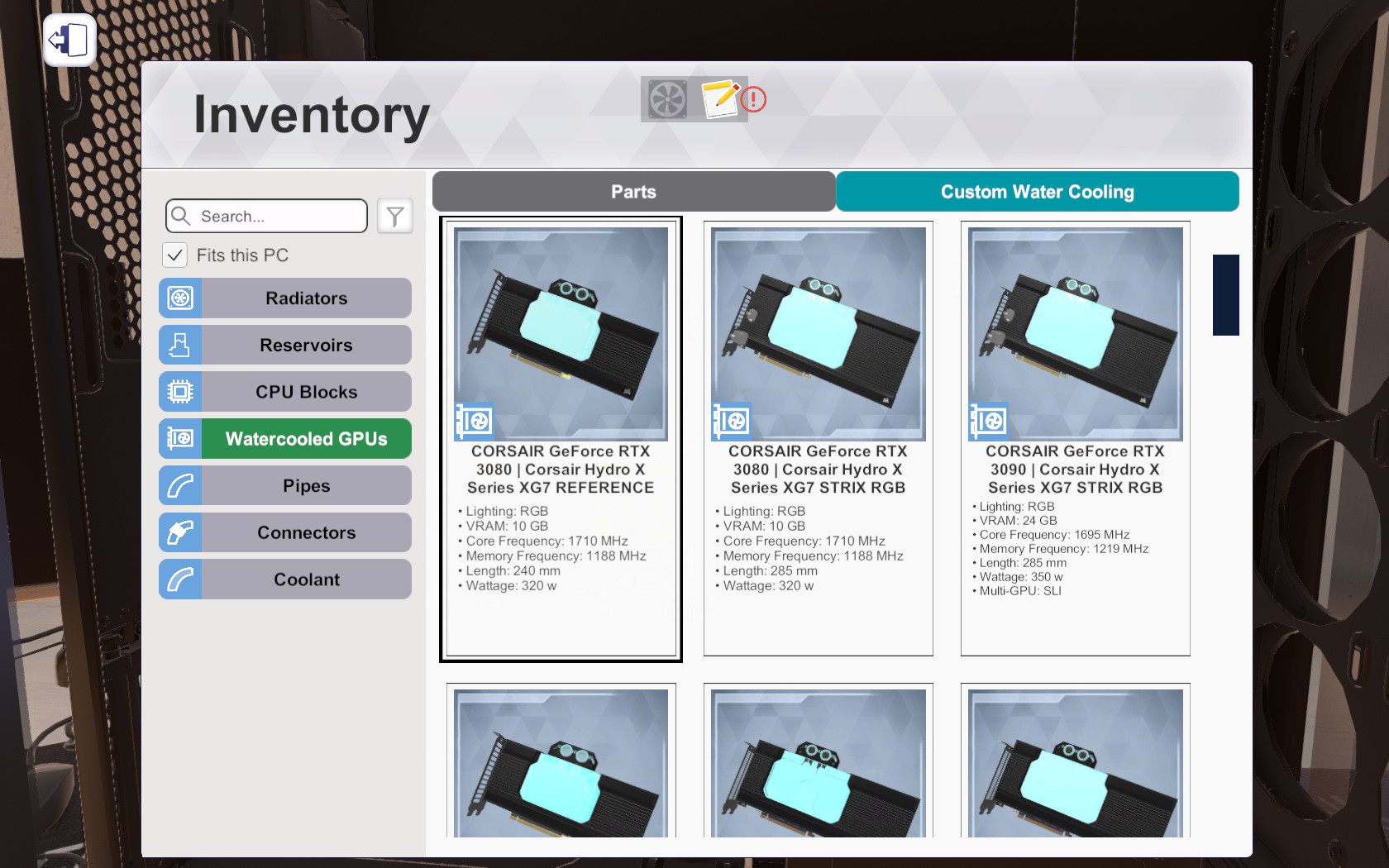Select the Radiators category
1389x868 pixels.
tap(285, 298)
